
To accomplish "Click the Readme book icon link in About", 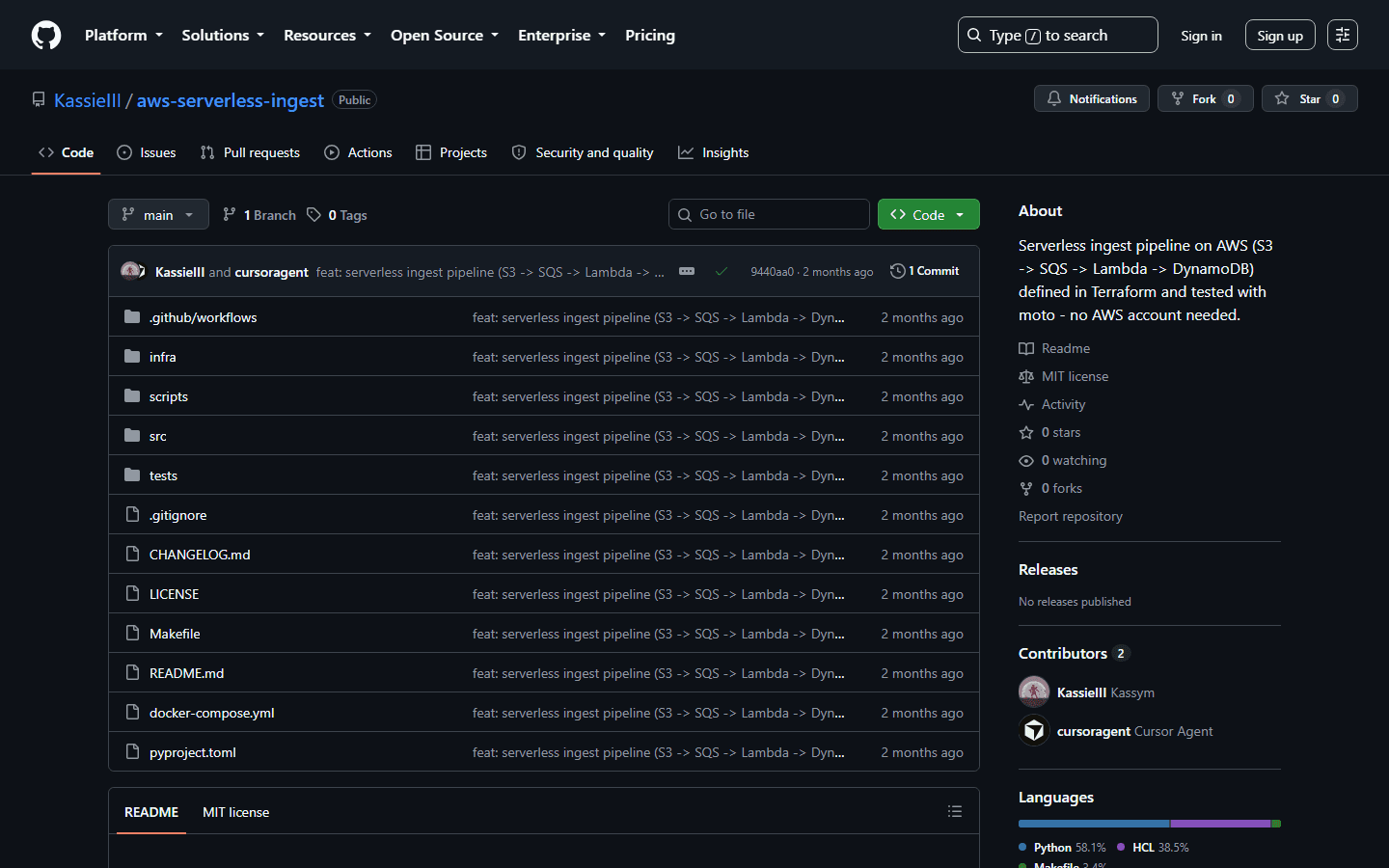I will click(1054, 348).
